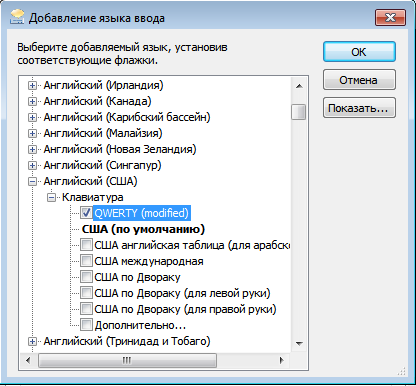Click the vertical scrollbar down arrow

click(299, 343)
